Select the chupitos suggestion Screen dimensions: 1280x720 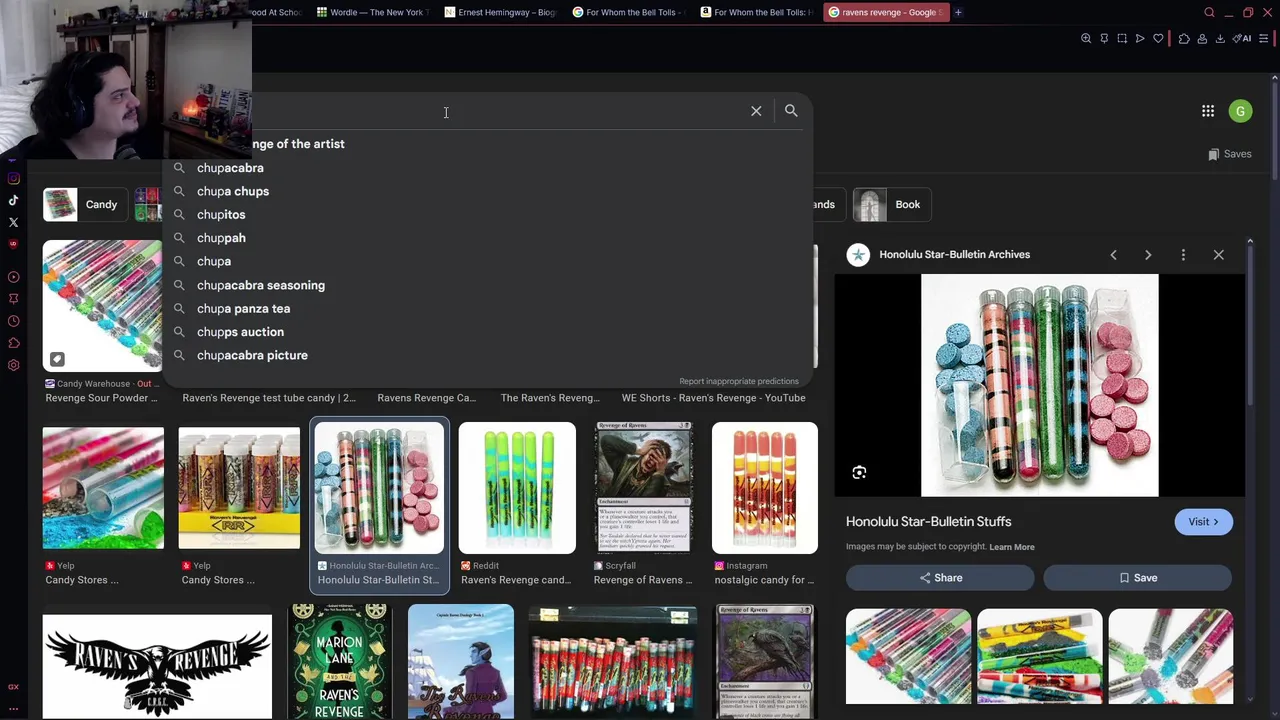[x=487, y=215]
